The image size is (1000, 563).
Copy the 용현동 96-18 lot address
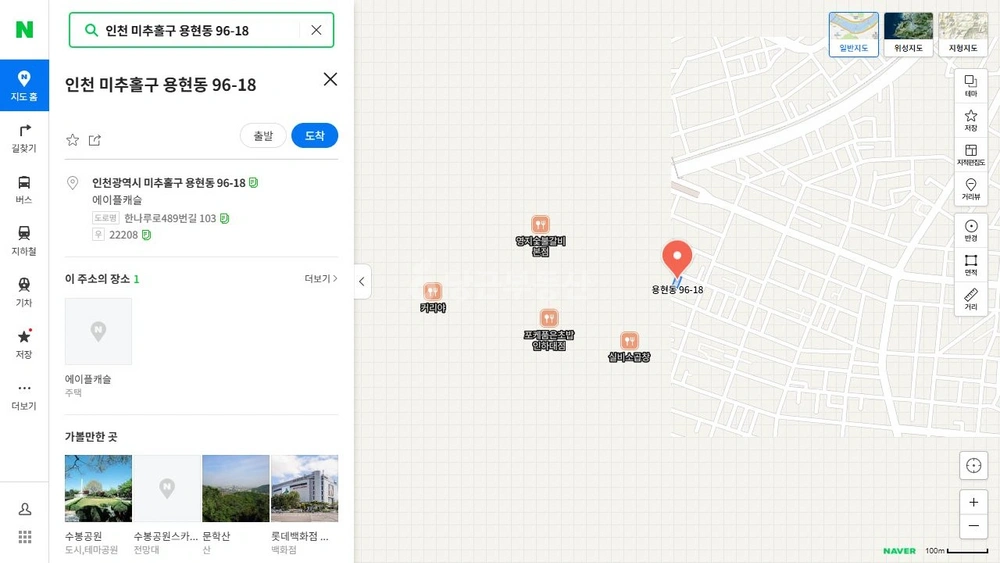[253, 182]
